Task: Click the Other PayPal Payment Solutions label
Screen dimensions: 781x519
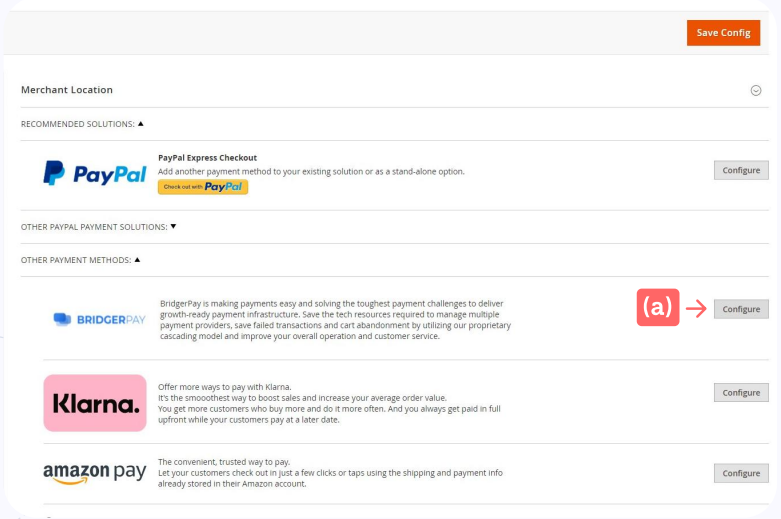Action: pyautogui.click(x=94, y=227)
